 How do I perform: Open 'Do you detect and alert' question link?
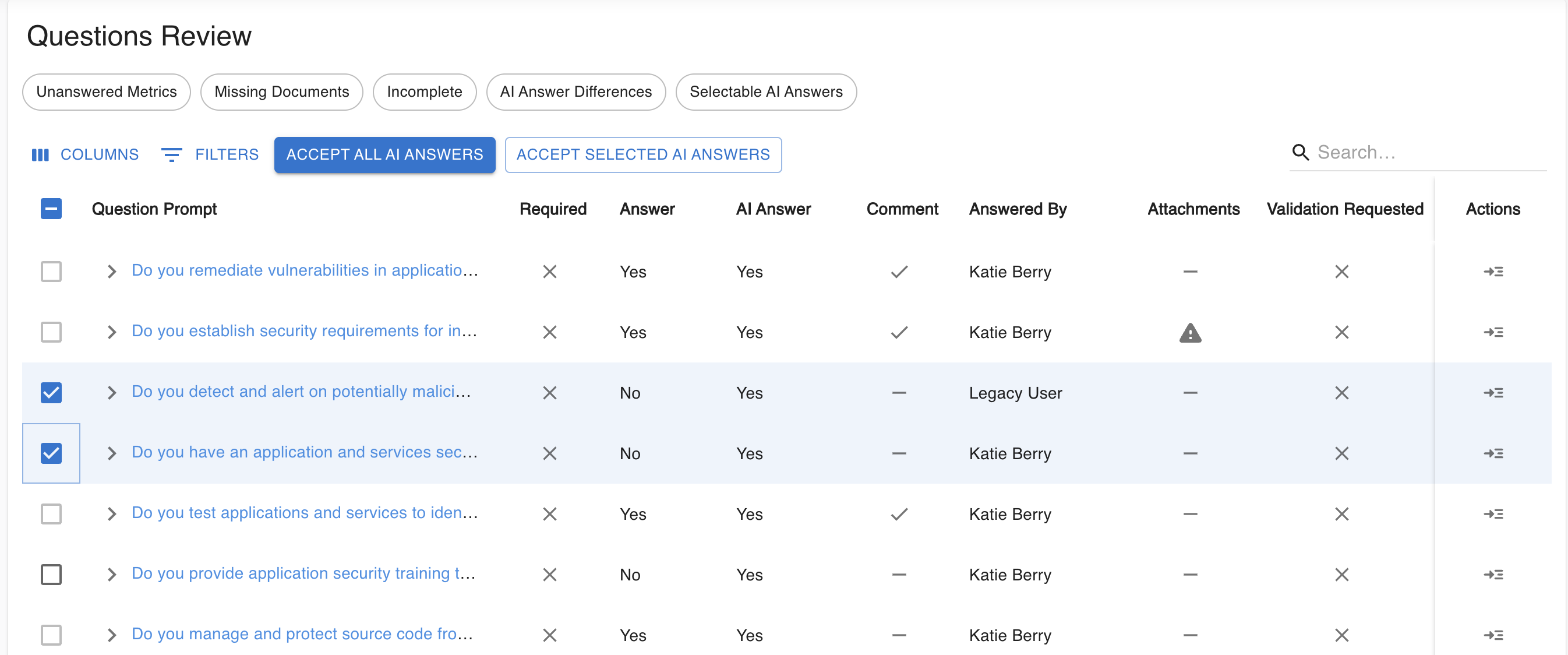pos(301,392)
